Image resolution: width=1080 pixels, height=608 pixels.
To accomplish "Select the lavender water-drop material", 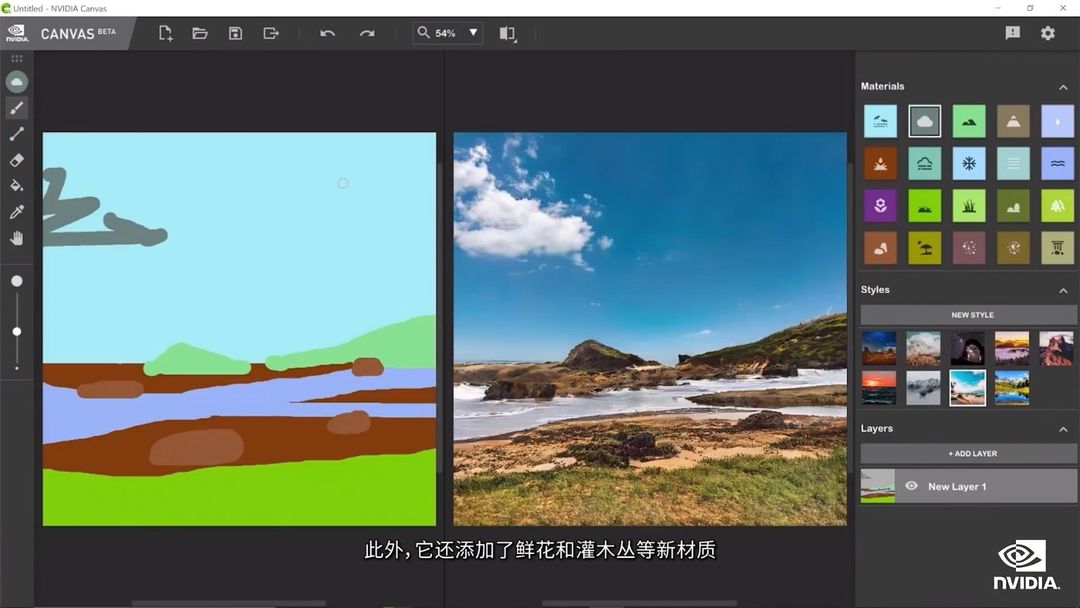I will [x=1057, y=121].
